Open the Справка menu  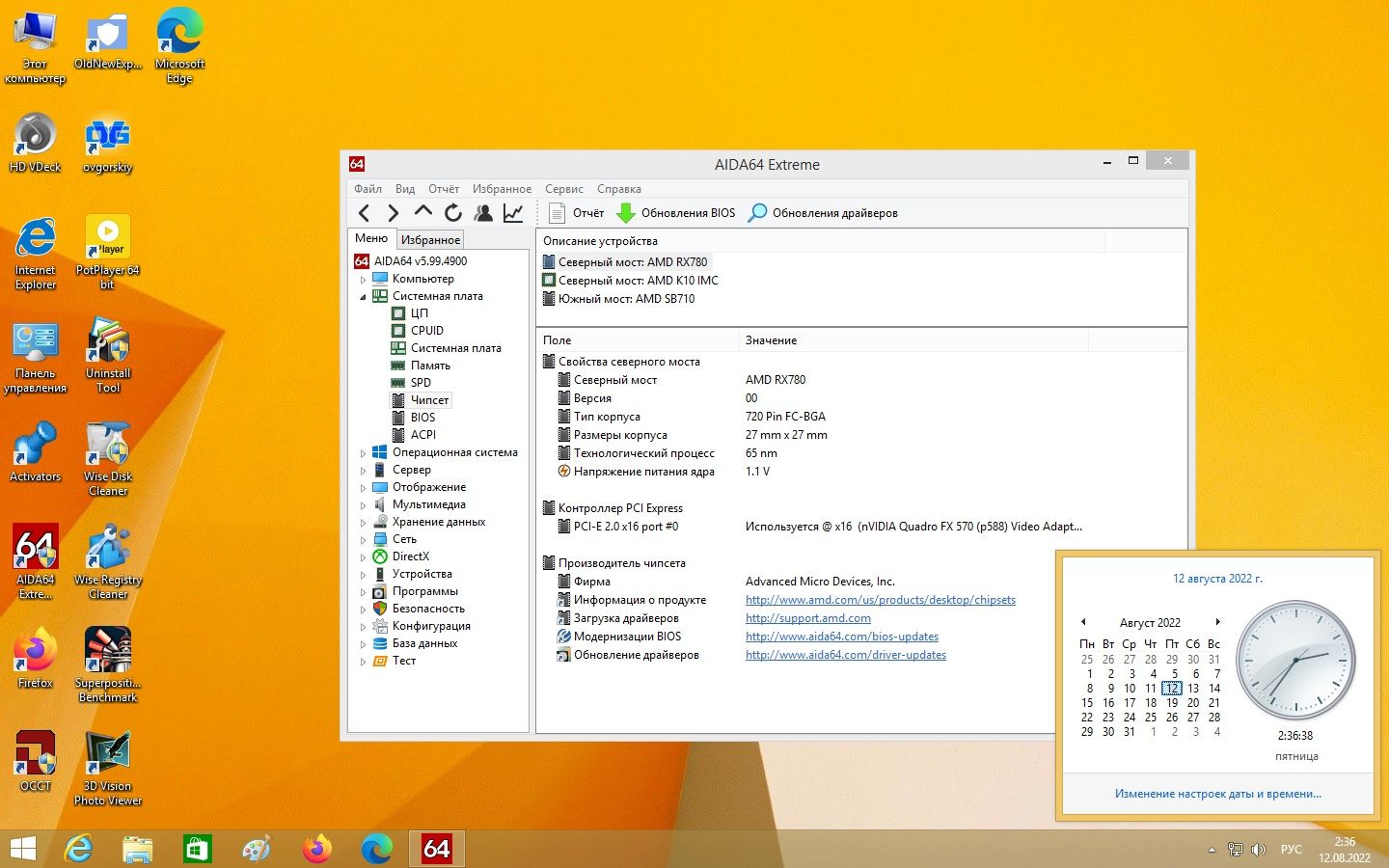pyautogui.click(x=619, y=189)
